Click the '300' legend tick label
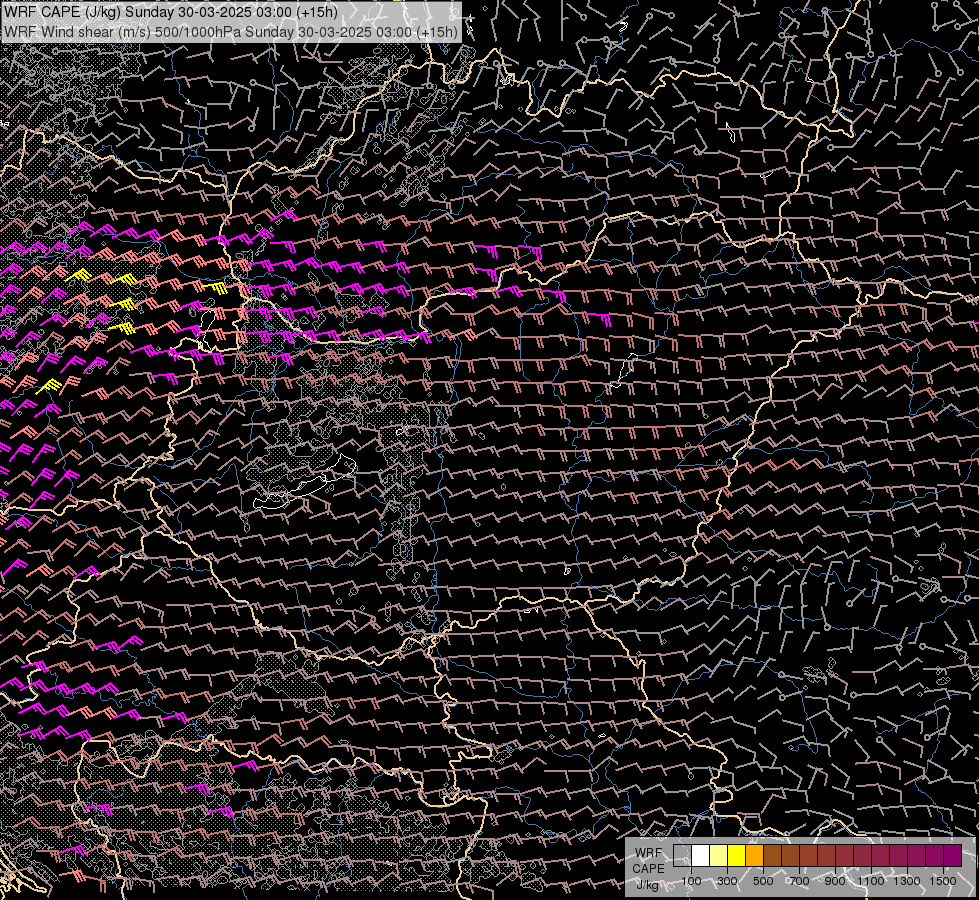The height and width of the screenshot is (900, 979). 727,881
